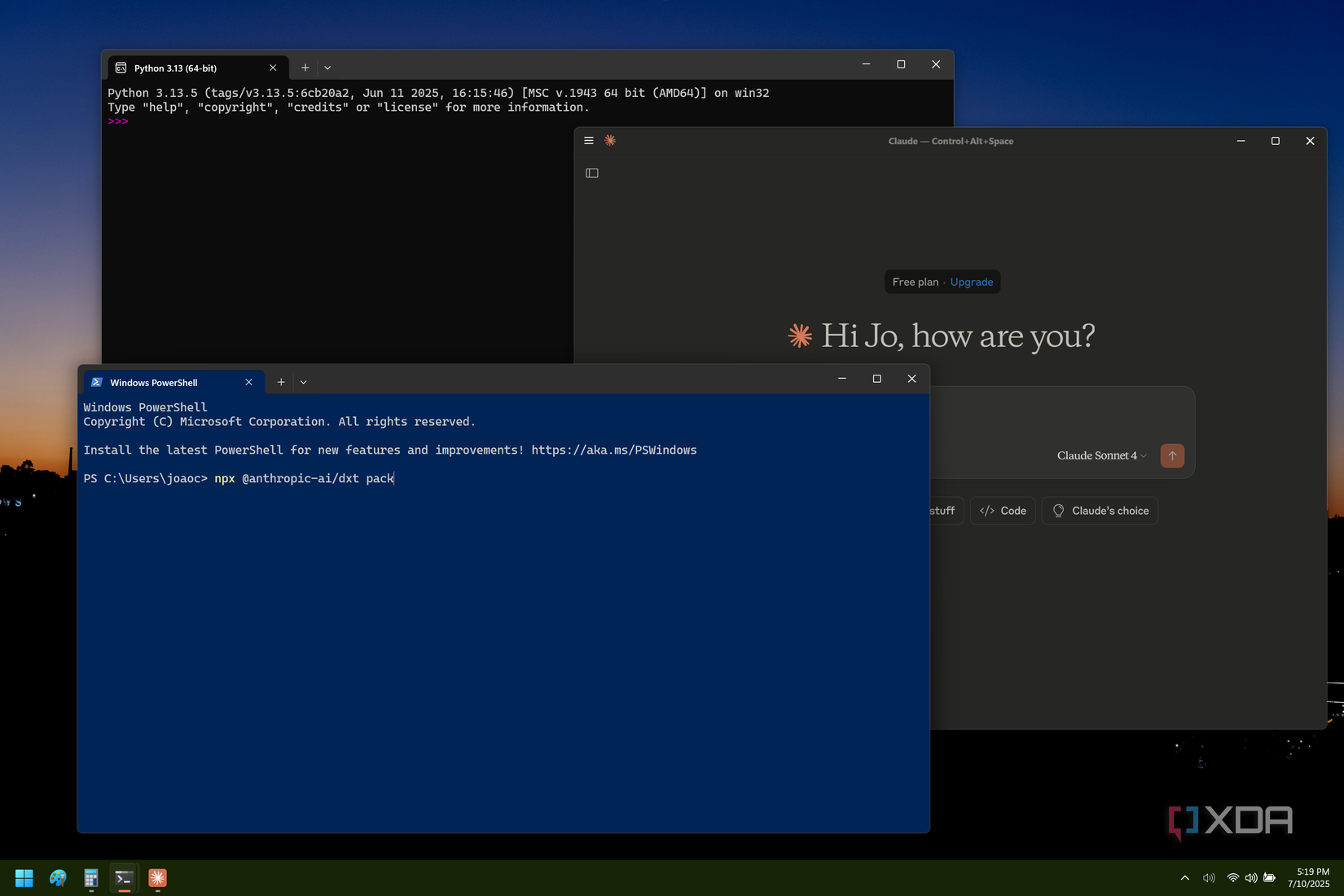Screen dimensions: 1344x896
Task: Show hidden icons in the system tray
Action: (1185, 878)
